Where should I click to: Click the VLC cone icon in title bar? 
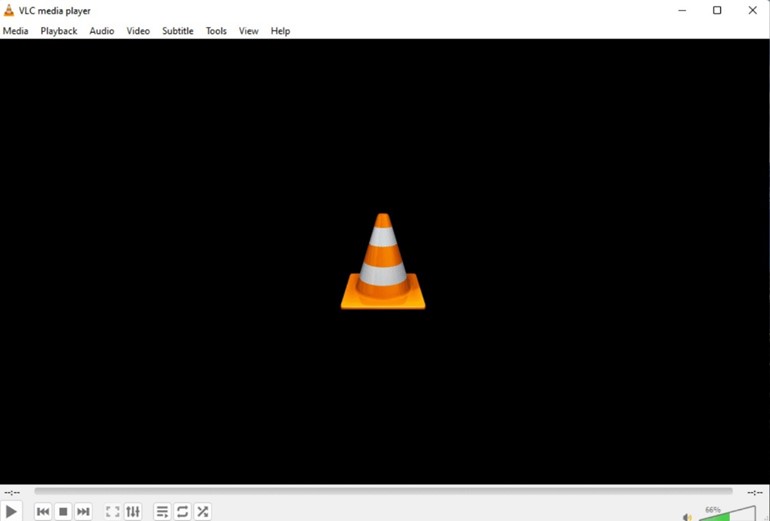[9, 10]
